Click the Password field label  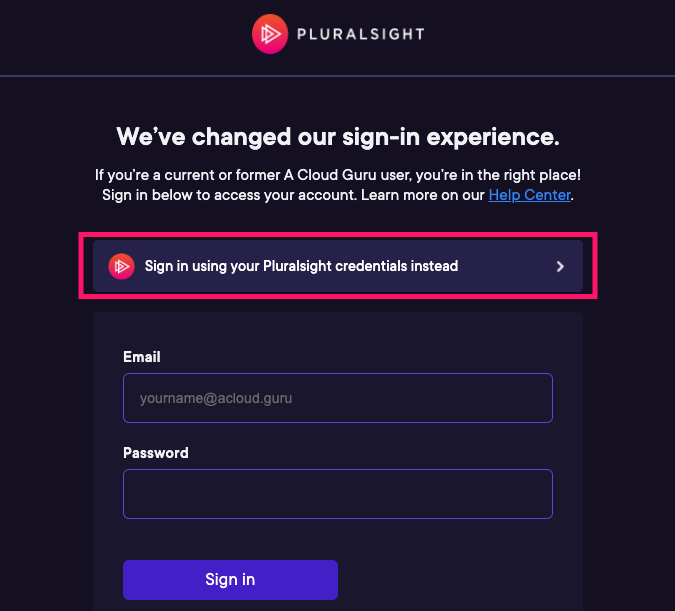(156, 453)
